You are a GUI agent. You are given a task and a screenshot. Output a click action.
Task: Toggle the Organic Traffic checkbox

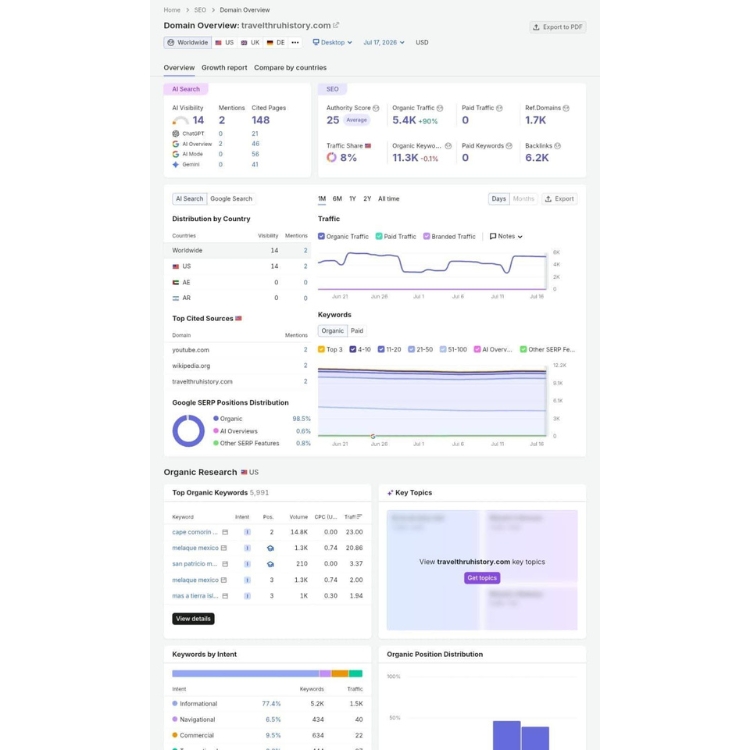[321, 236]
